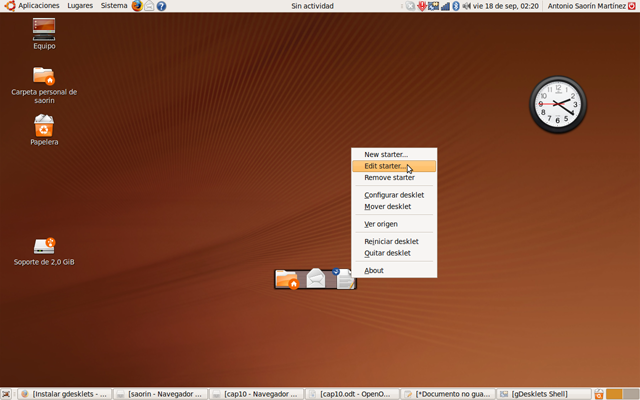Image resolution: width=640 pixels, height=400 pixels.
Task: Click the analog clock desklet
Action: pos(557,105)
